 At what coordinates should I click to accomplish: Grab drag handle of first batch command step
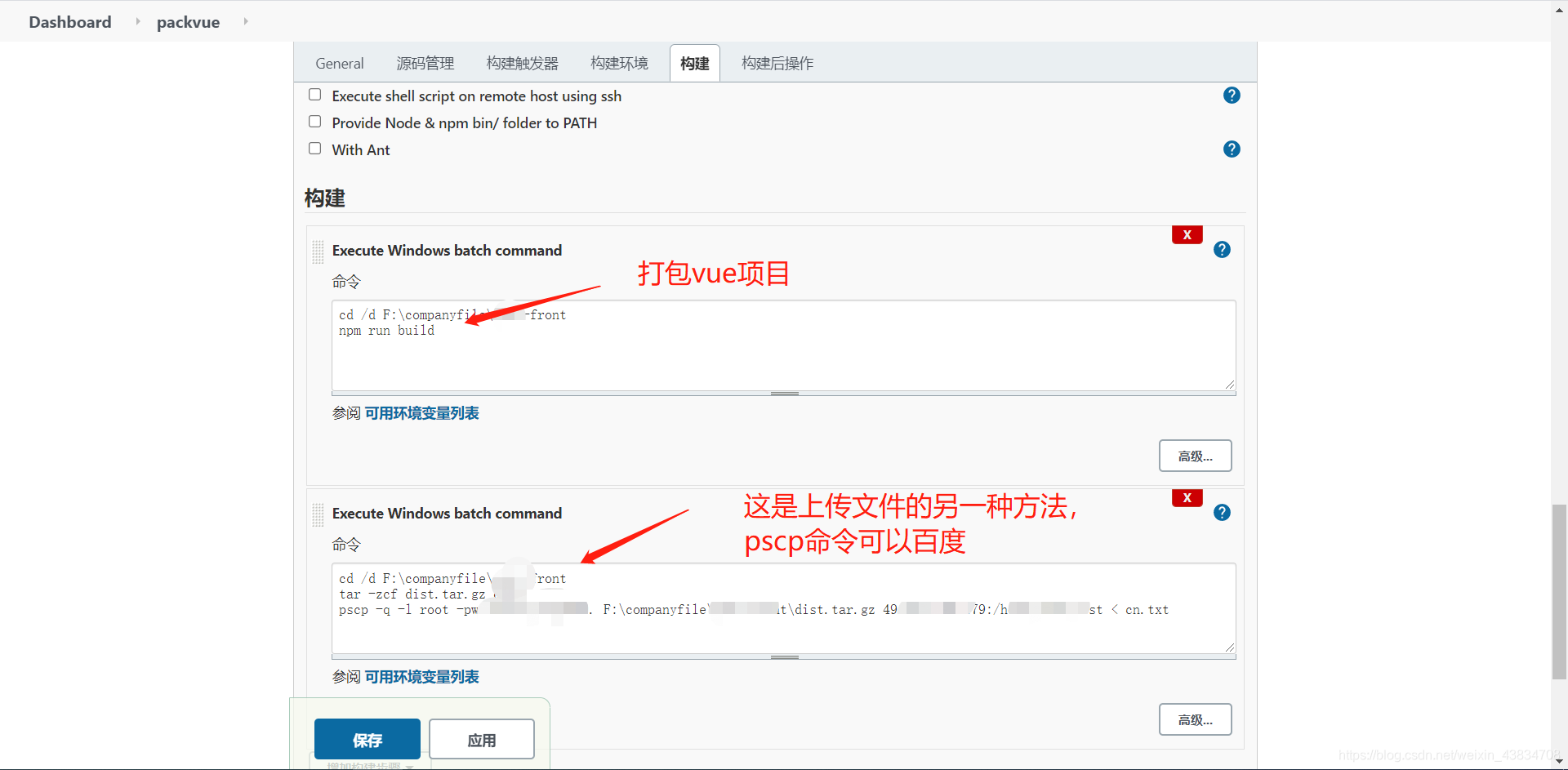[318, 251]
